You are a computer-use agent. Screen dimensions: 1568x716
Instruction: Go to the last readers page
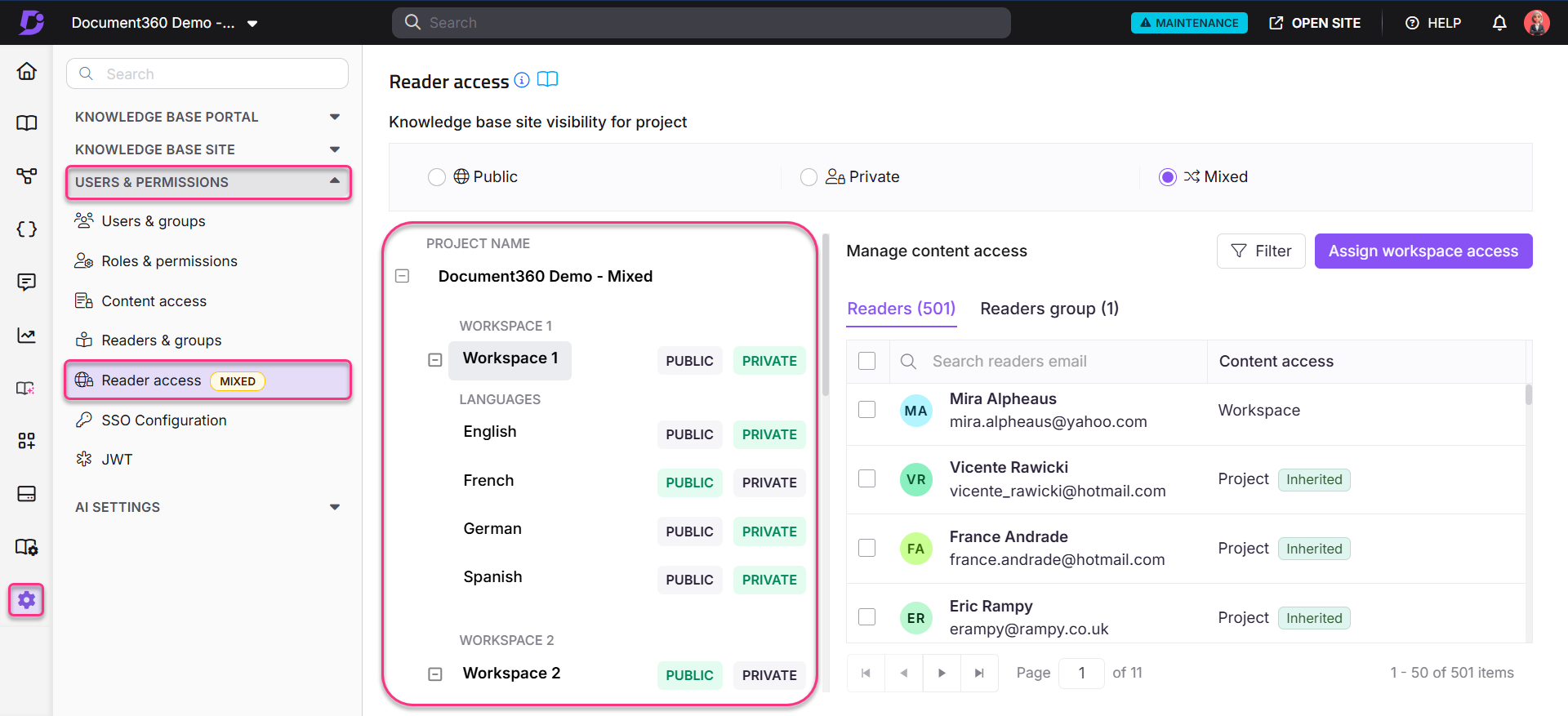coord(979,673)
